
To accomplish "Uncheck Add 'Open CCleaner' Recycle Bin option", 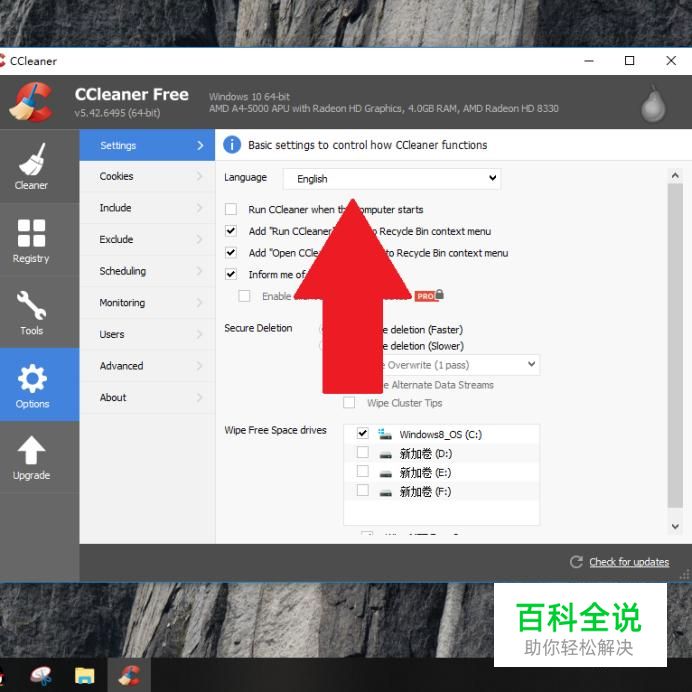I will click(x=231, y=252).
